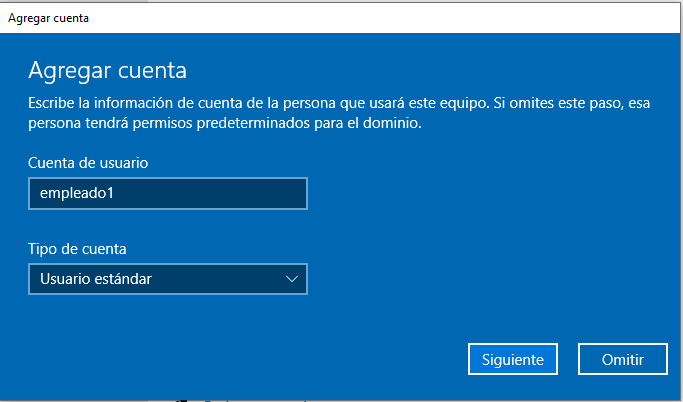The image size is (683, 402).
Task: Click the description paragraph about domain permissions
Action: [339, 113]
